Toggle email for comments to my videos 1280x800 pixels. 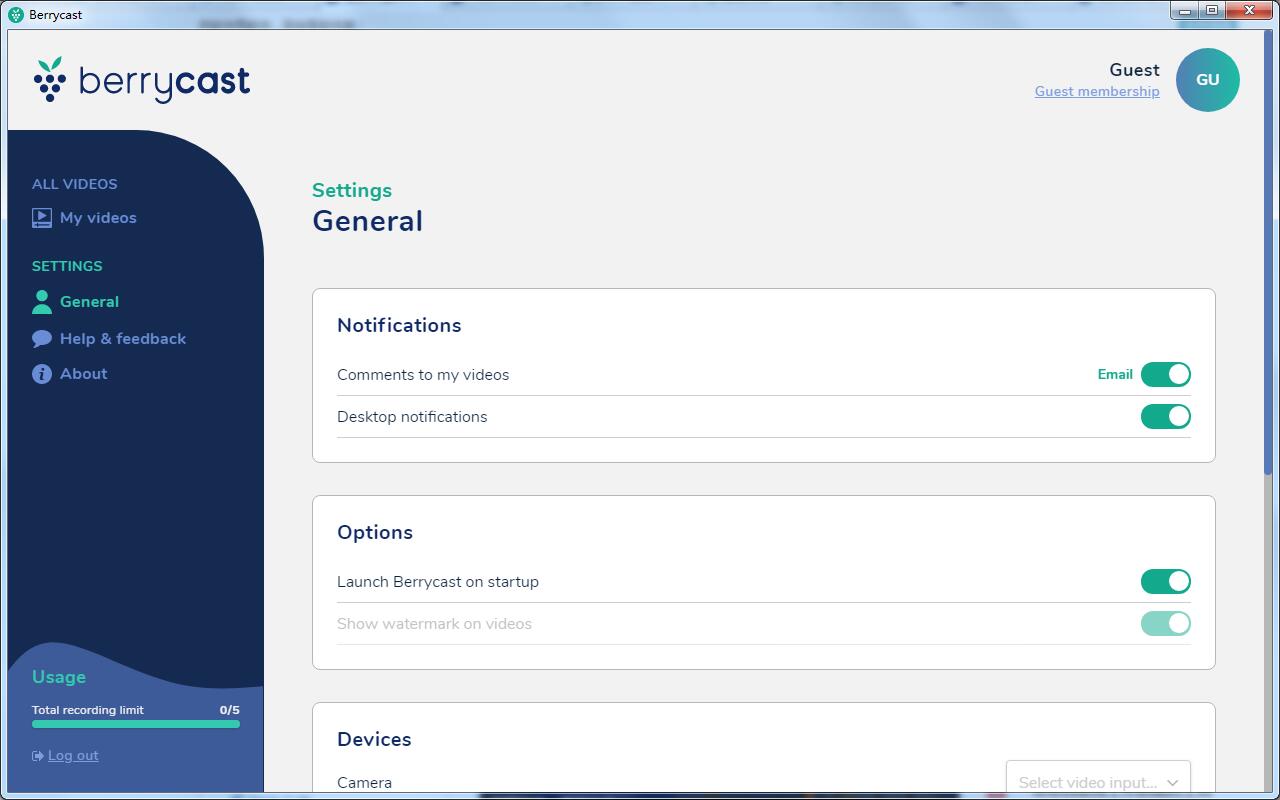1165,374
